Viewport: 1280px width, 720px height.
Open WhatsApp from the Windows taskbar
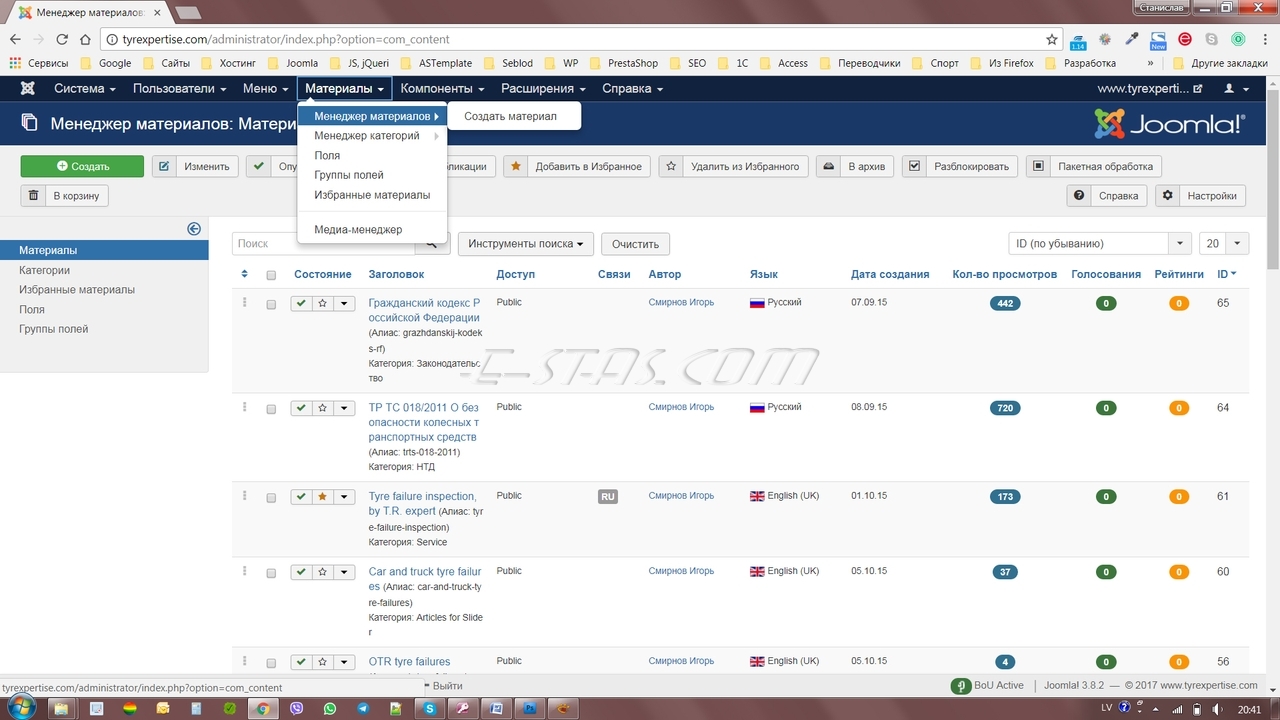pos(330,708)
